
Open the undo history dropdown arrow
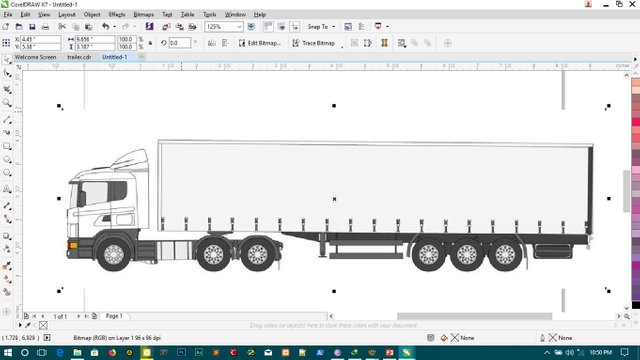tap(114, 27)
